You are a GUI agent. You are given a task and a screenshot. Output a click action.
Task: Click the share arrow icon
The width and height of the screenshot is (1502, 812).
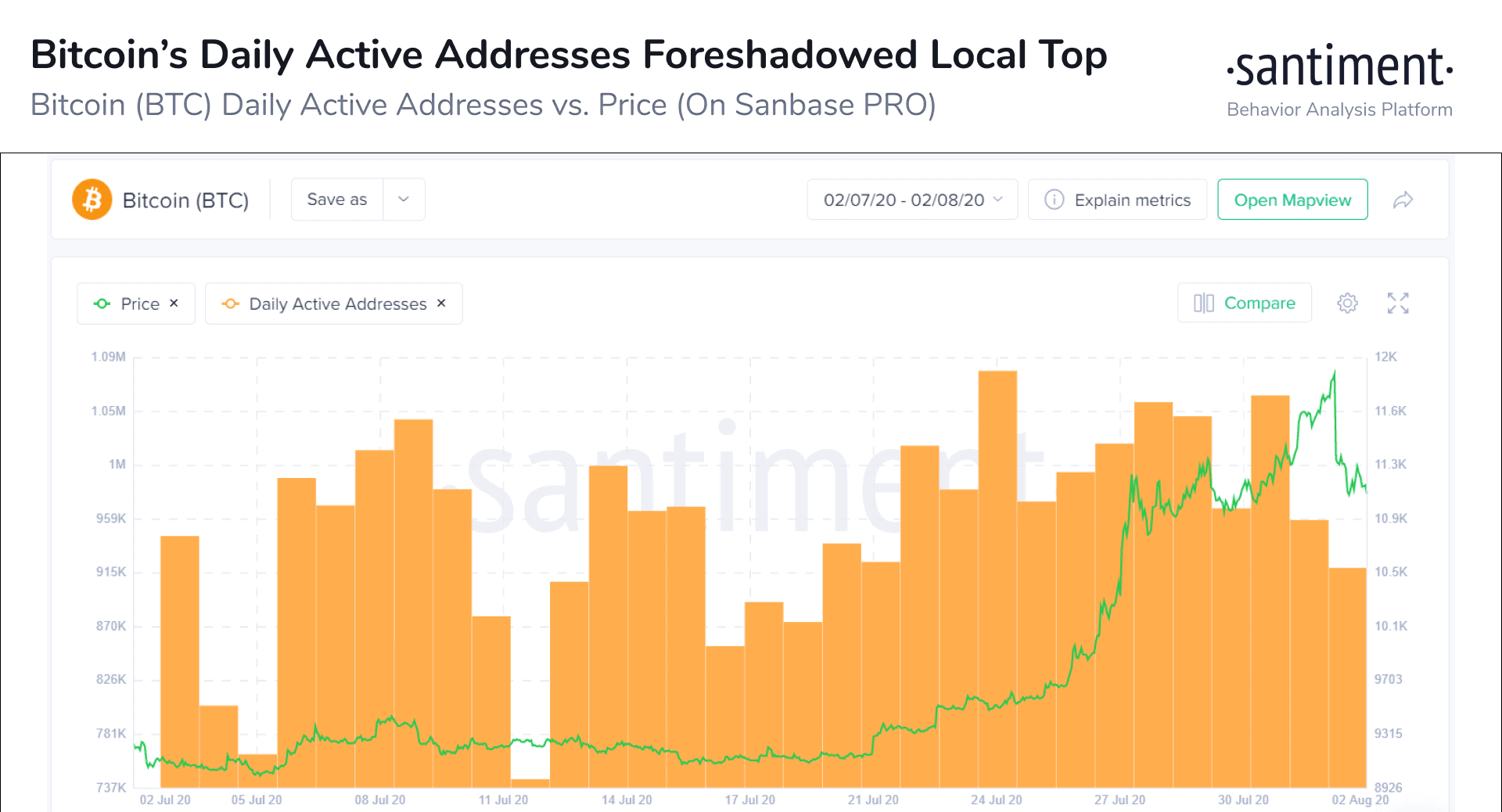coord(1403,200)
